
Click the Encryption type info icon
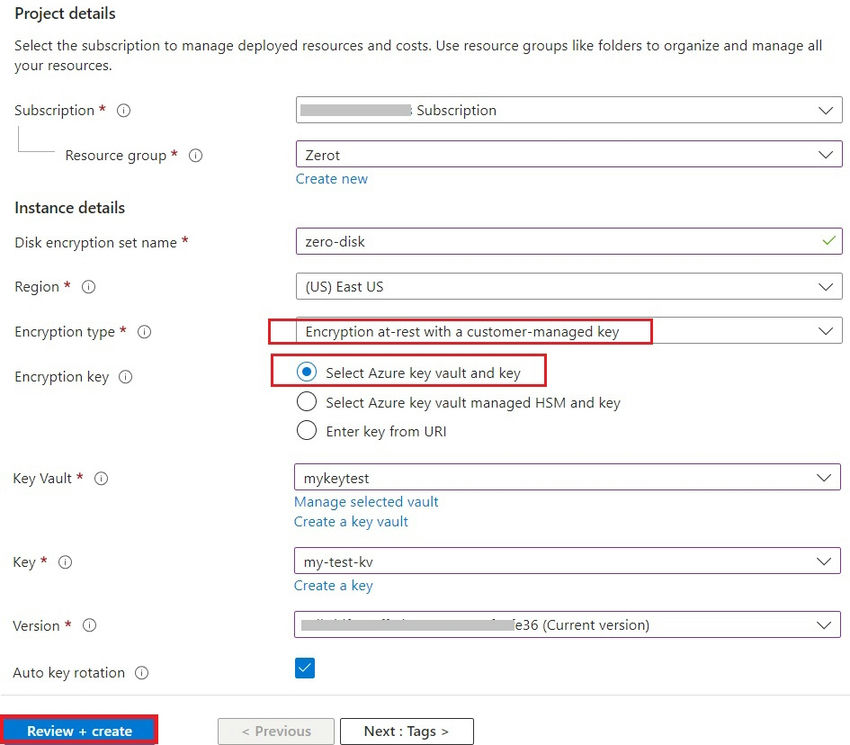tap(144, 332)
